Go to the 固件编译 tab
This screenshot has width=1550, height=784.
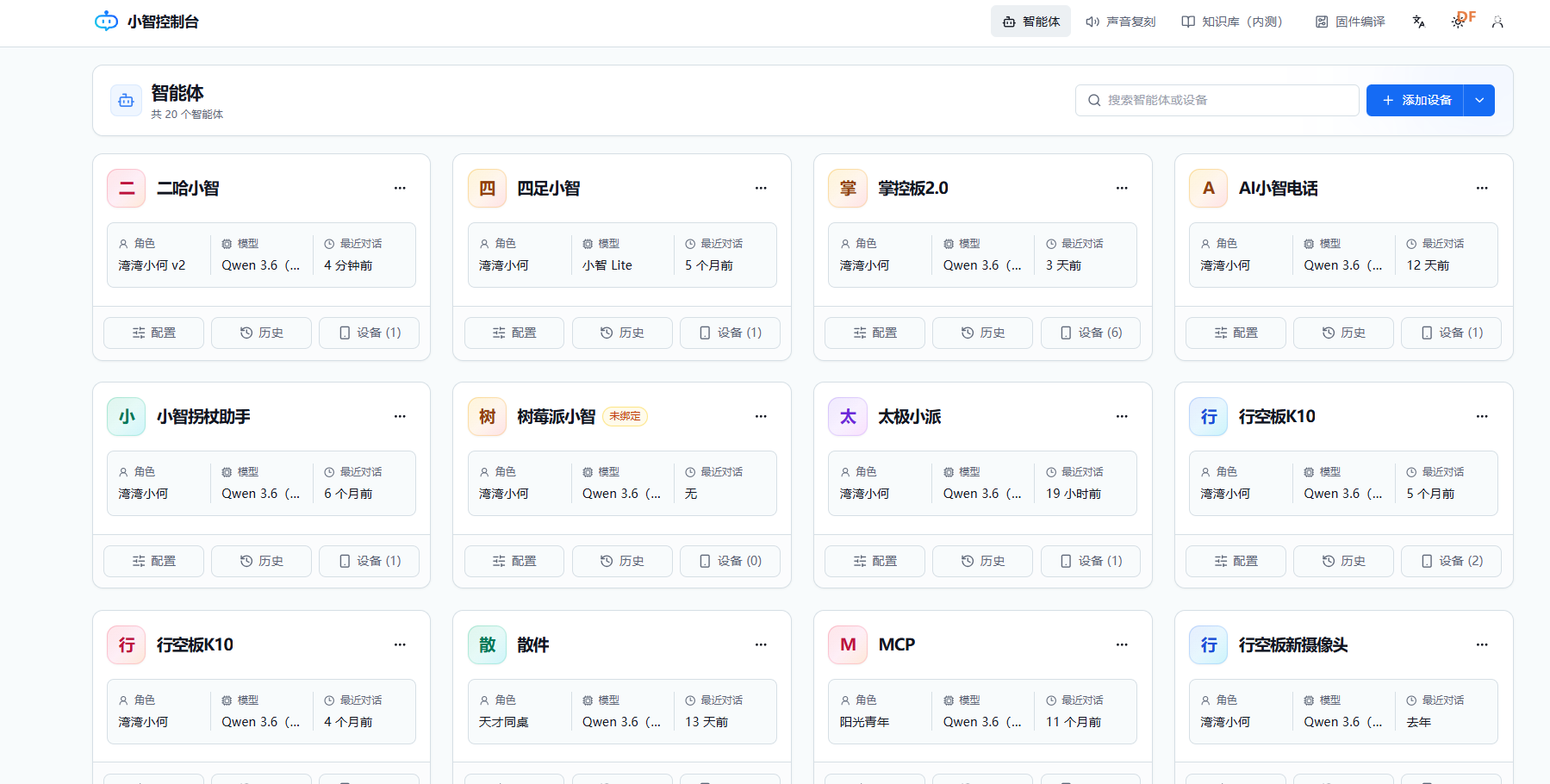tap(1350, 22)
